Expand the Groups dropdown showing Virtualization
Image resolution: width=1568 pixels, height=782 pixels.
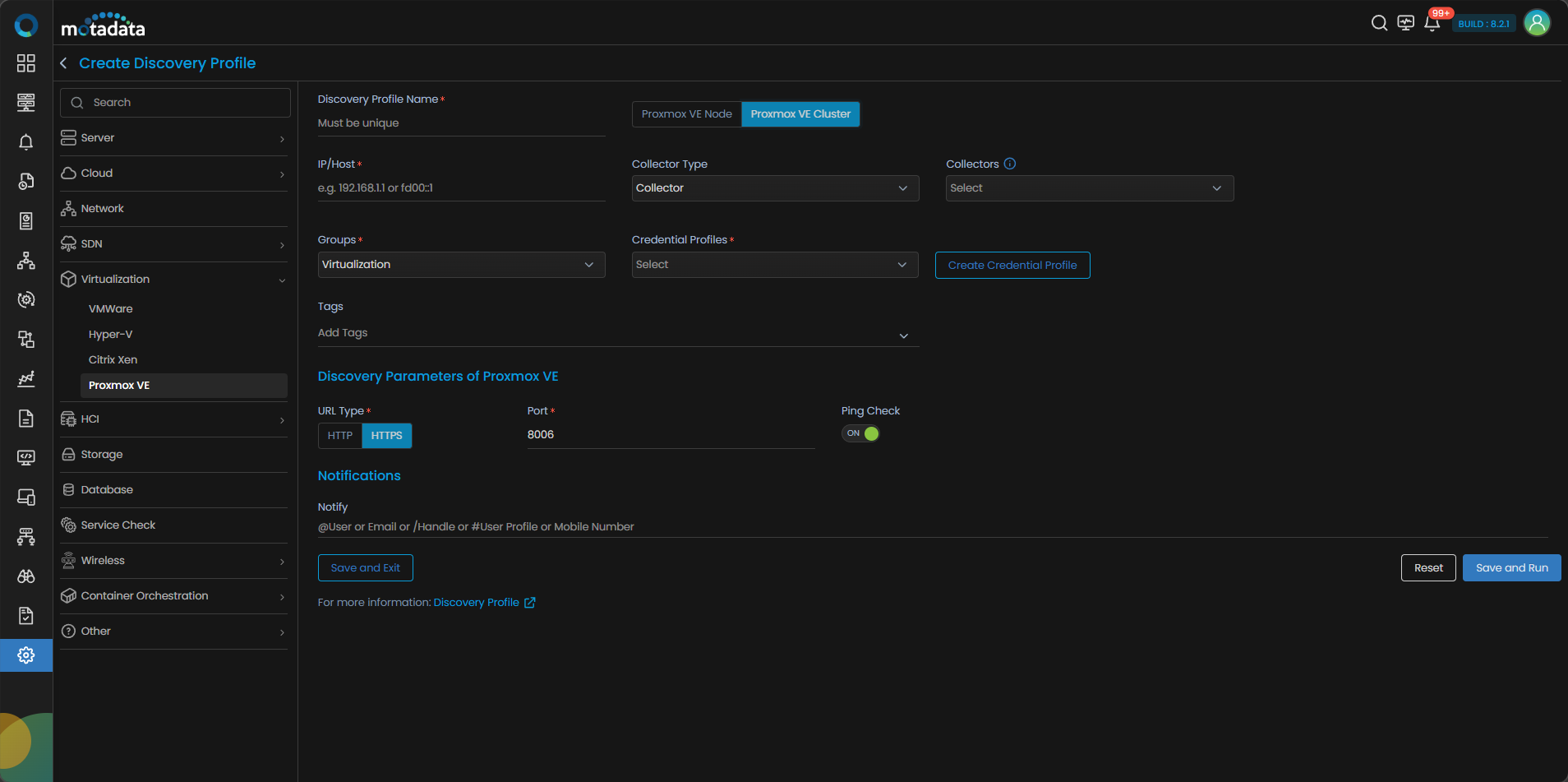coord(460,265)
